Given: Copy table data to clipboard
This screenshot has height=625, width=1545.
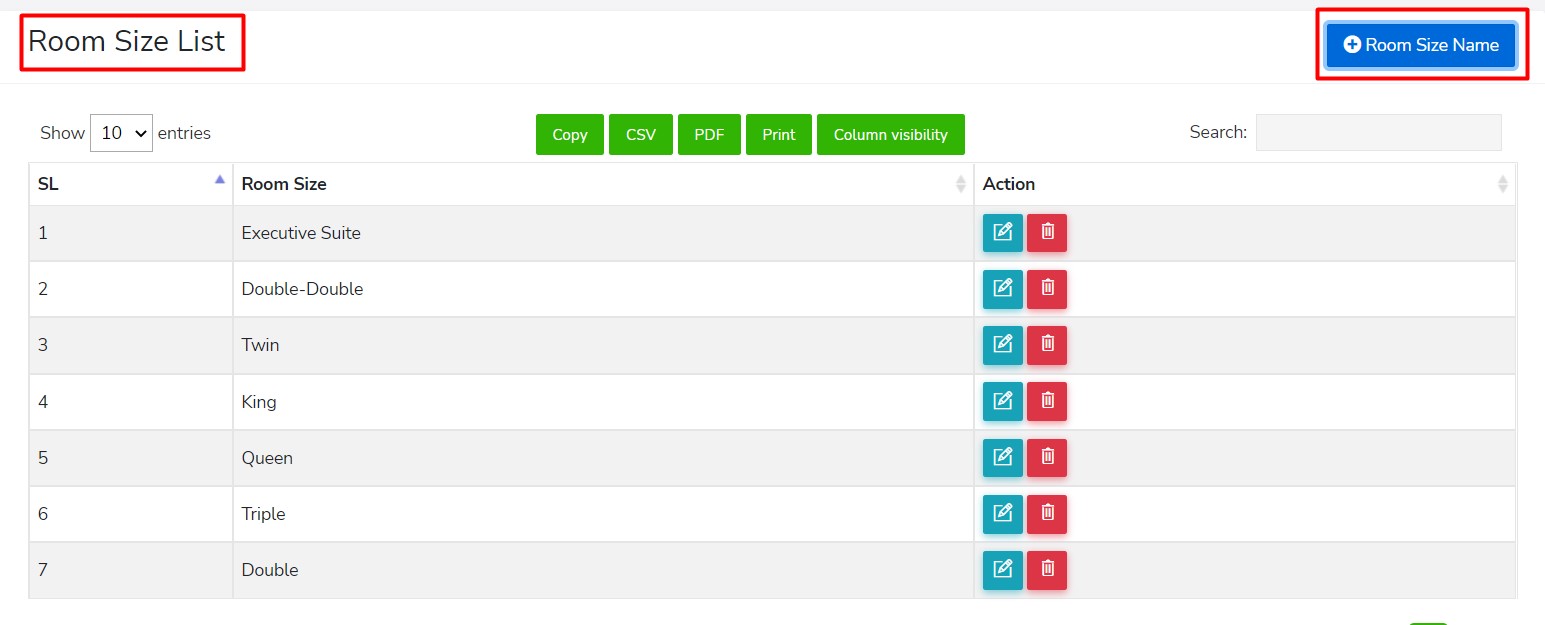Looking at the screenshot, I should (x=570, y=135).
